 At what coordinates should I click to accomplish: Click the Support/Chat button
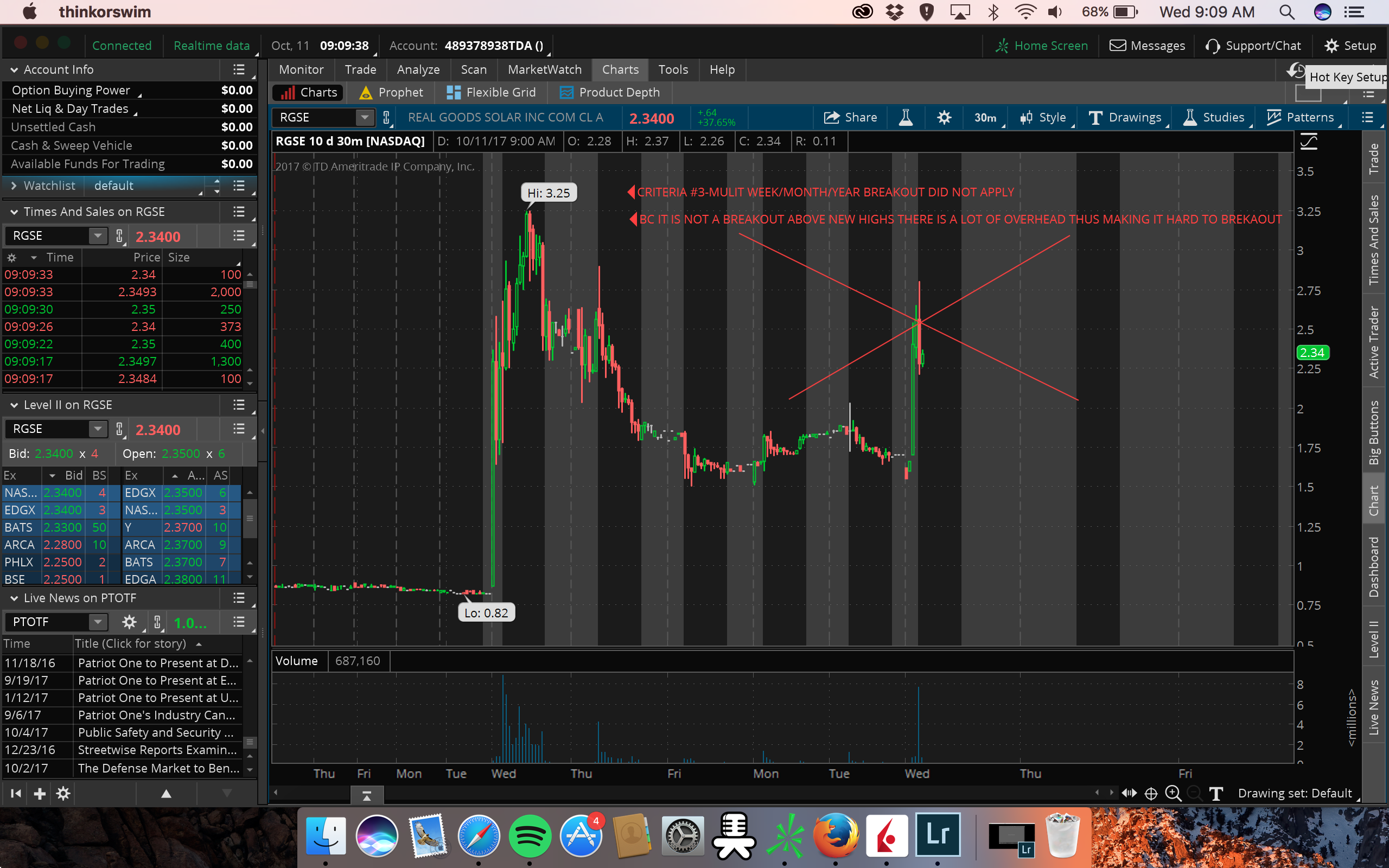click(1253, 46)
